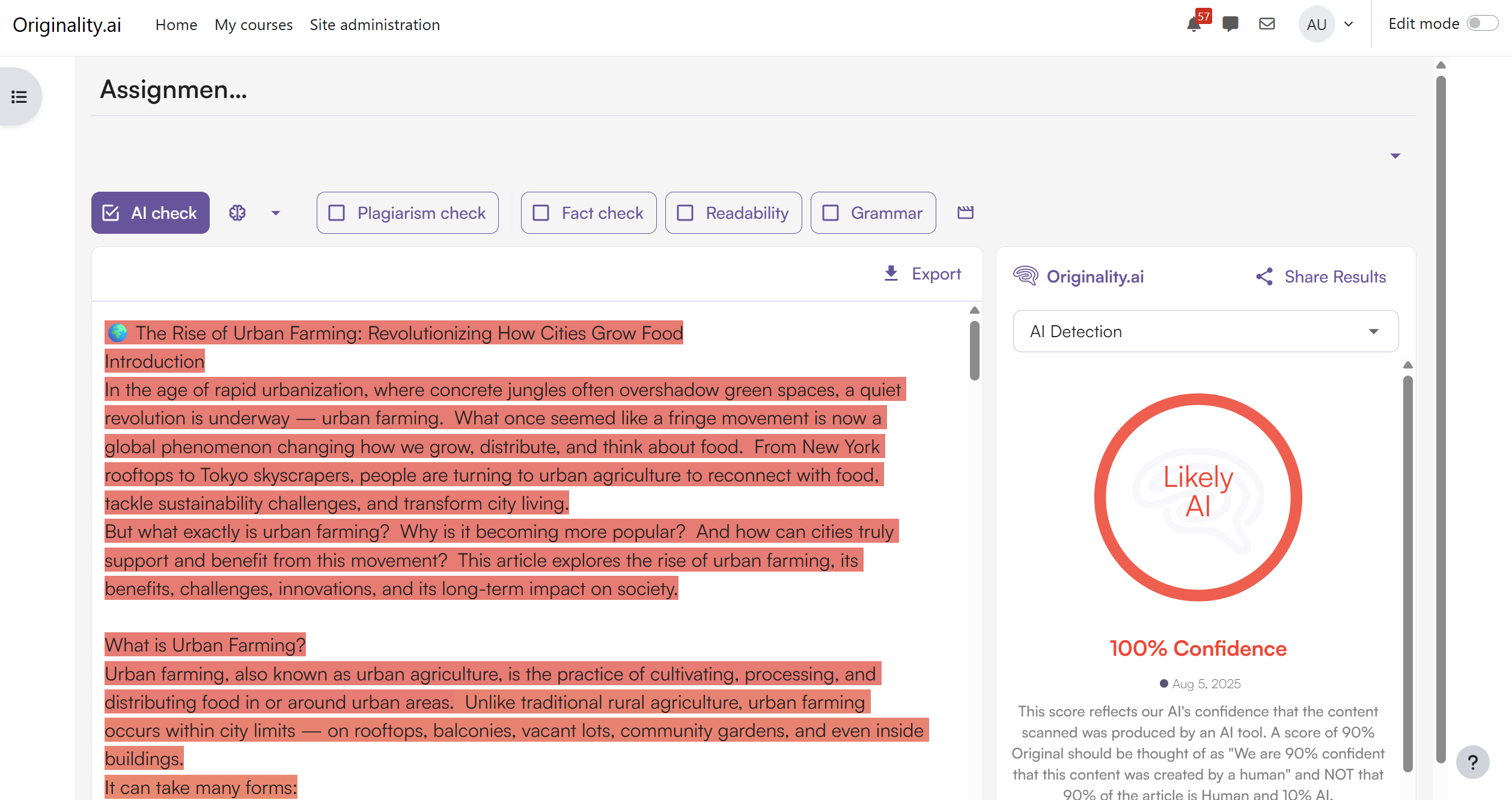Click the icon right of Grammar
This screenshot has height=800, width=1512.
[965, 213]
